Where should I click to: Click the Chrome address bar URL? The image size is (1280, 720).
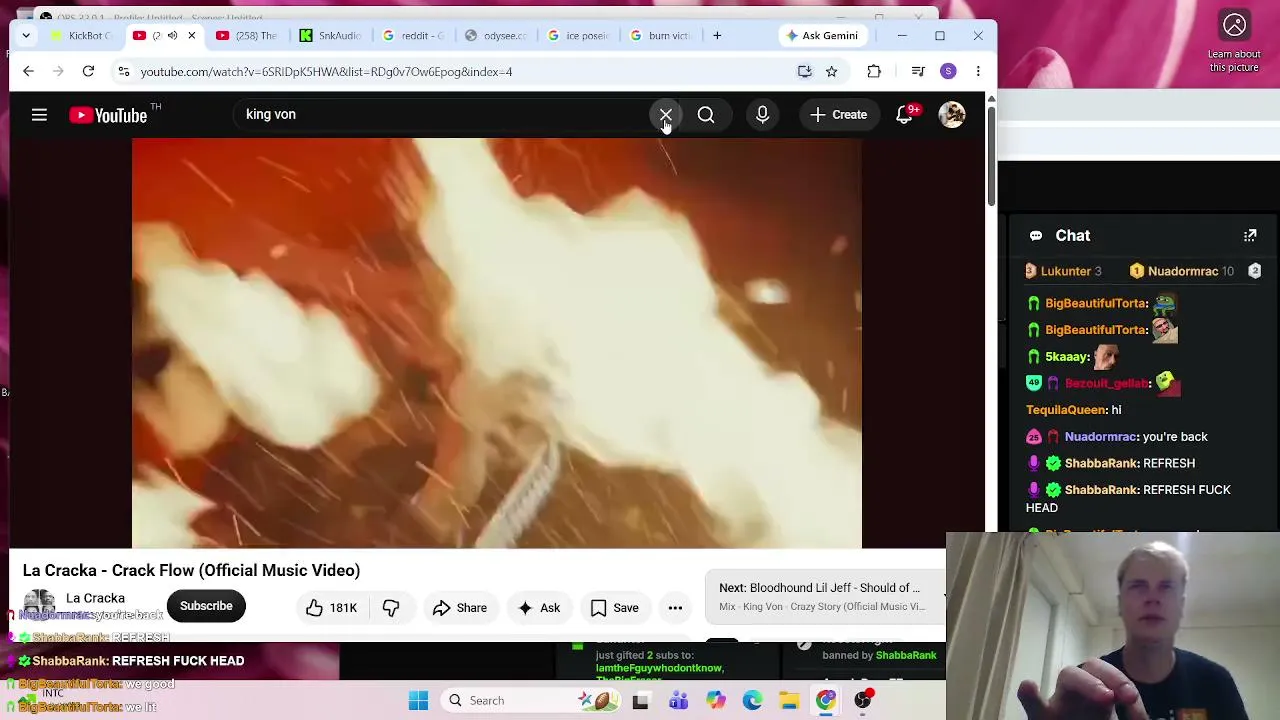tap(326, 72)
